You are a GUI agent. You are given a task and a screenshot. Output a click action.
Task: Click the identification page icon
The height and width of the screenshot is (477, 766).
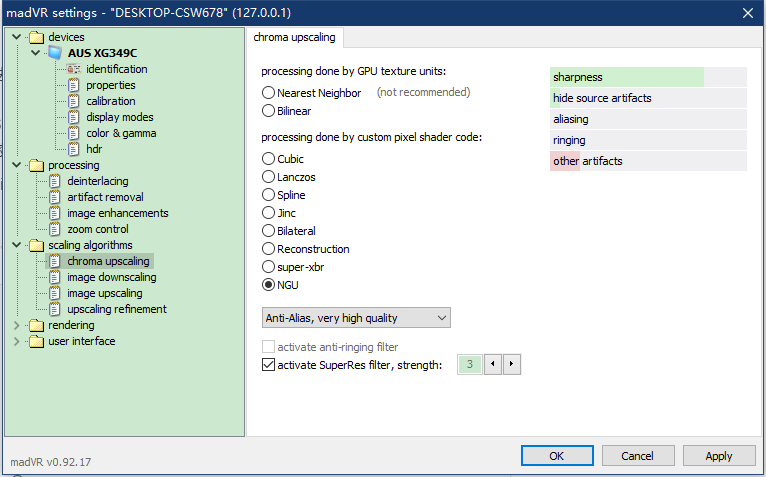73,69
